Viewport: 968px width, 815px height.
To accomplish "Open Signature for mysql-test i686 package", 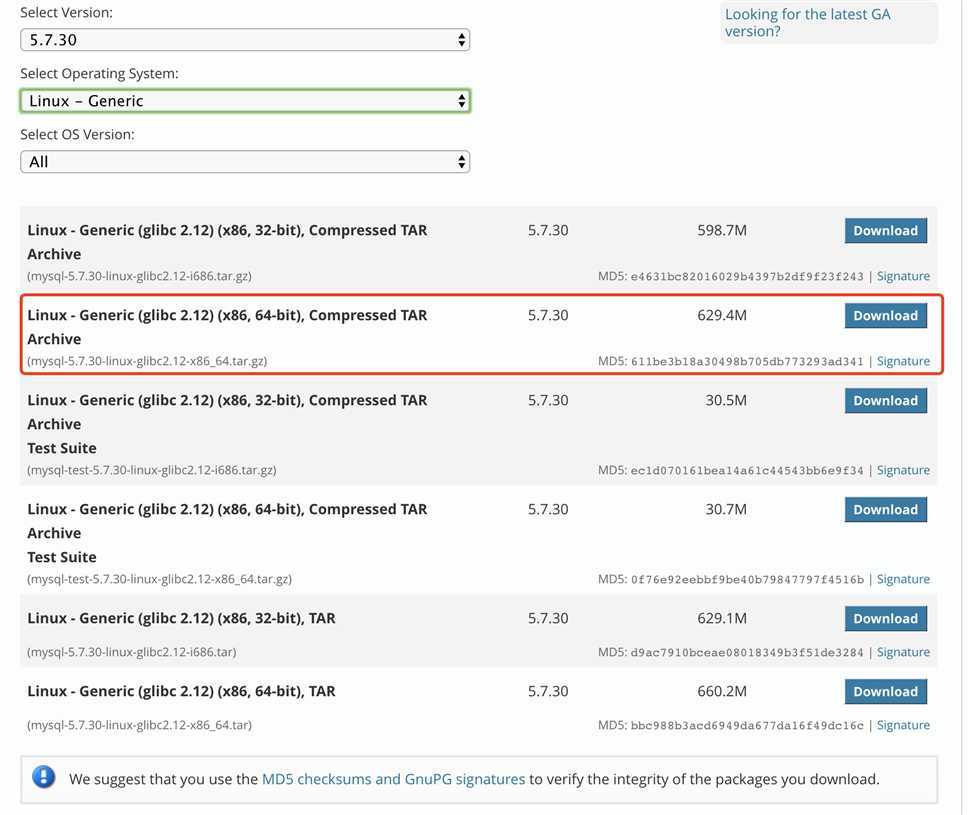I will pyautogui.click(x=903, y=471).
